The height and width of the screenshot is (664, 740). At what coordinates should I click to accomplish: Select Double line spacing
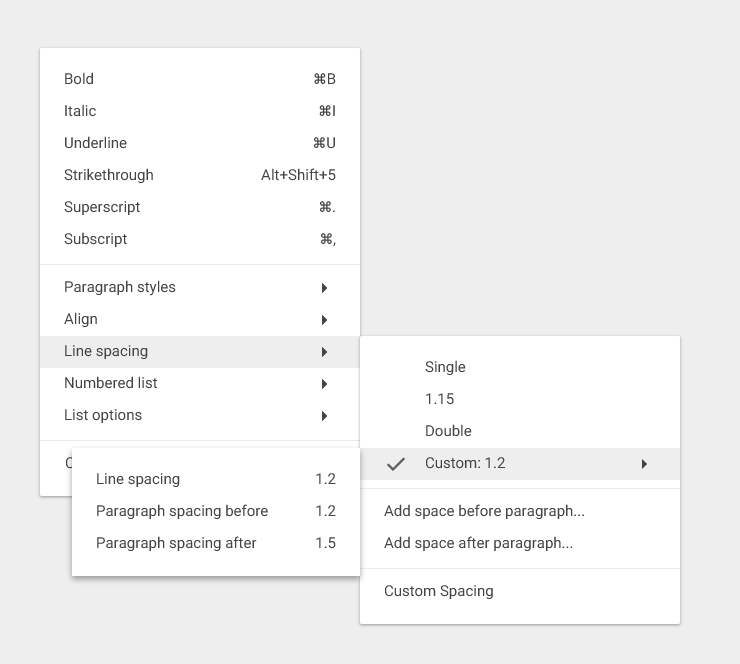coord(448,431)
